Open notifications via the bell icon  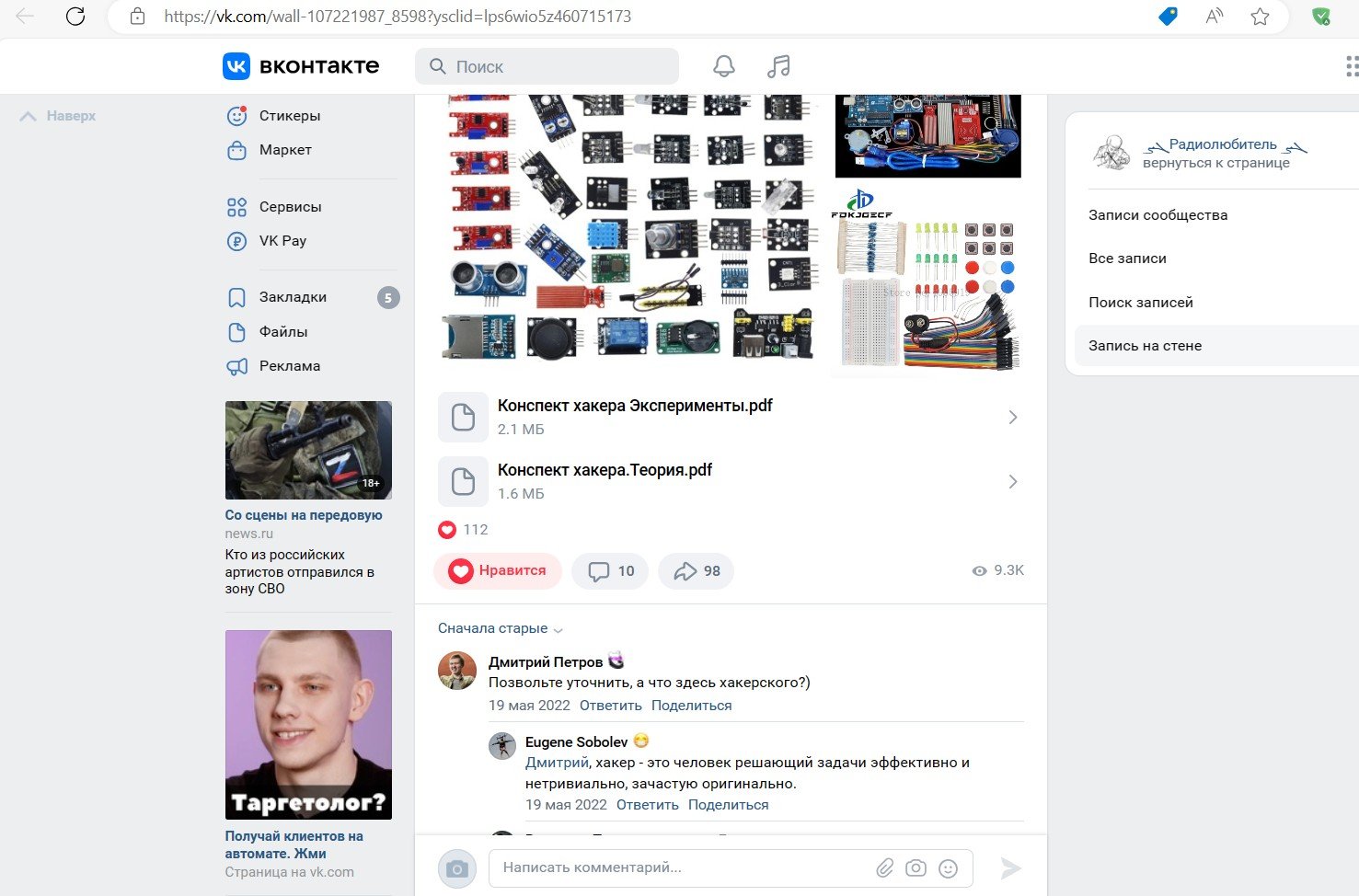click(723, 65)
